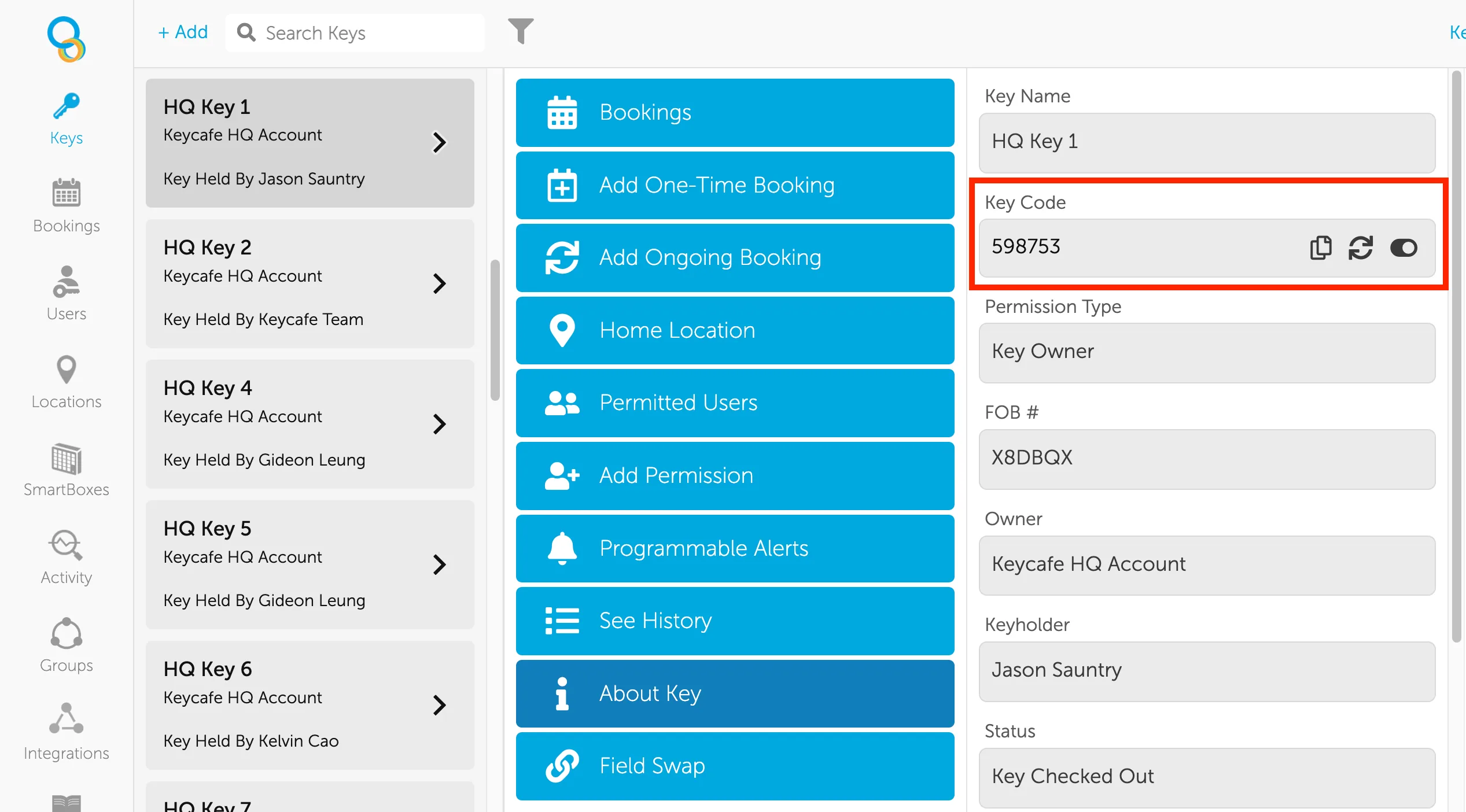Click the Key Name field
Viewport: 1466px width, 812px height.
[x=1207, y=142]
